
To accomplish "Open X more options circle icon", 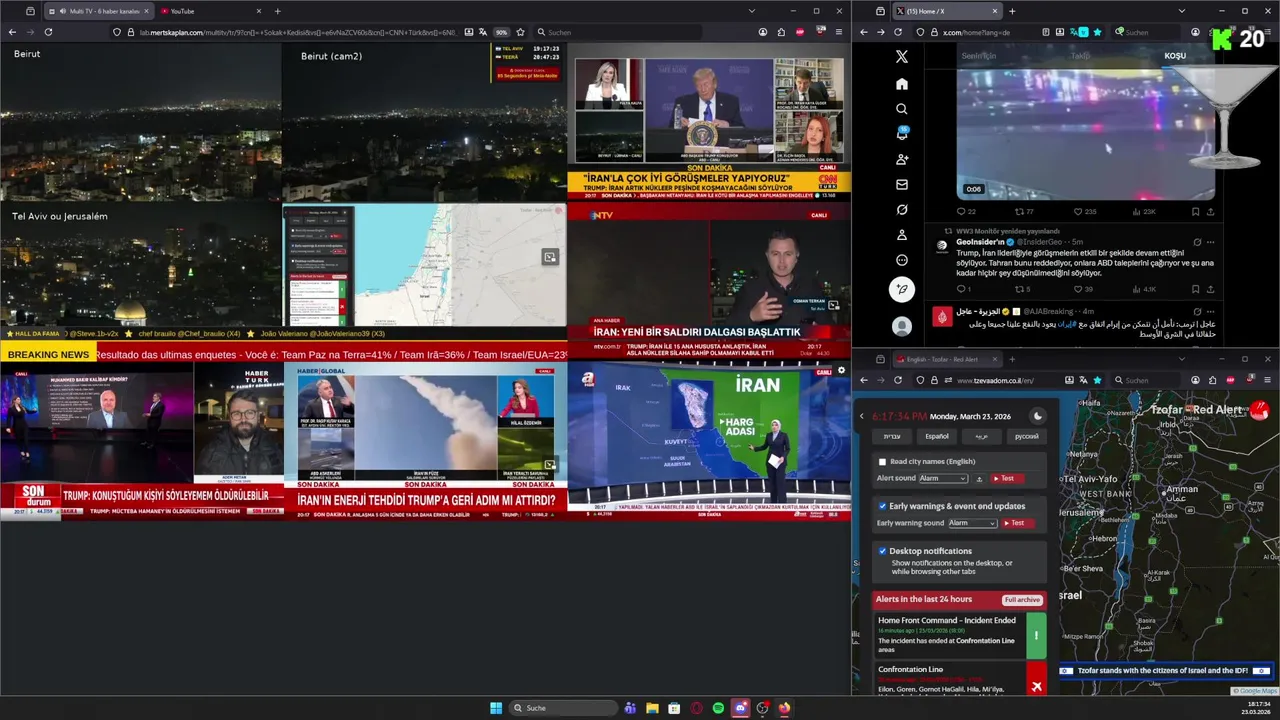I will [902, 260].
